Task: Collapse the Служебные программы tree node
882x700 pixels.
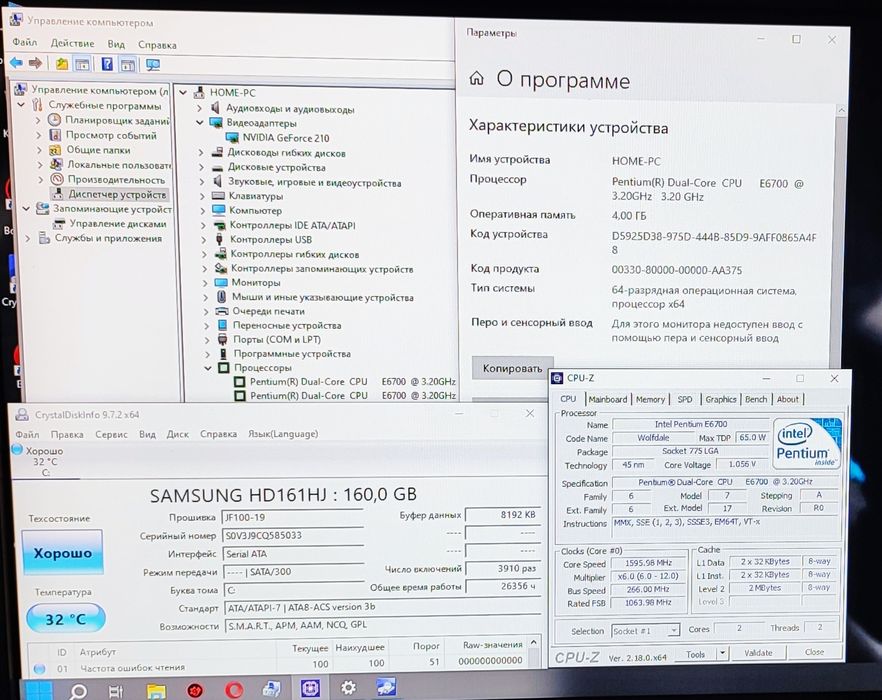Action: pyautogui.click(x=21, y=105)
